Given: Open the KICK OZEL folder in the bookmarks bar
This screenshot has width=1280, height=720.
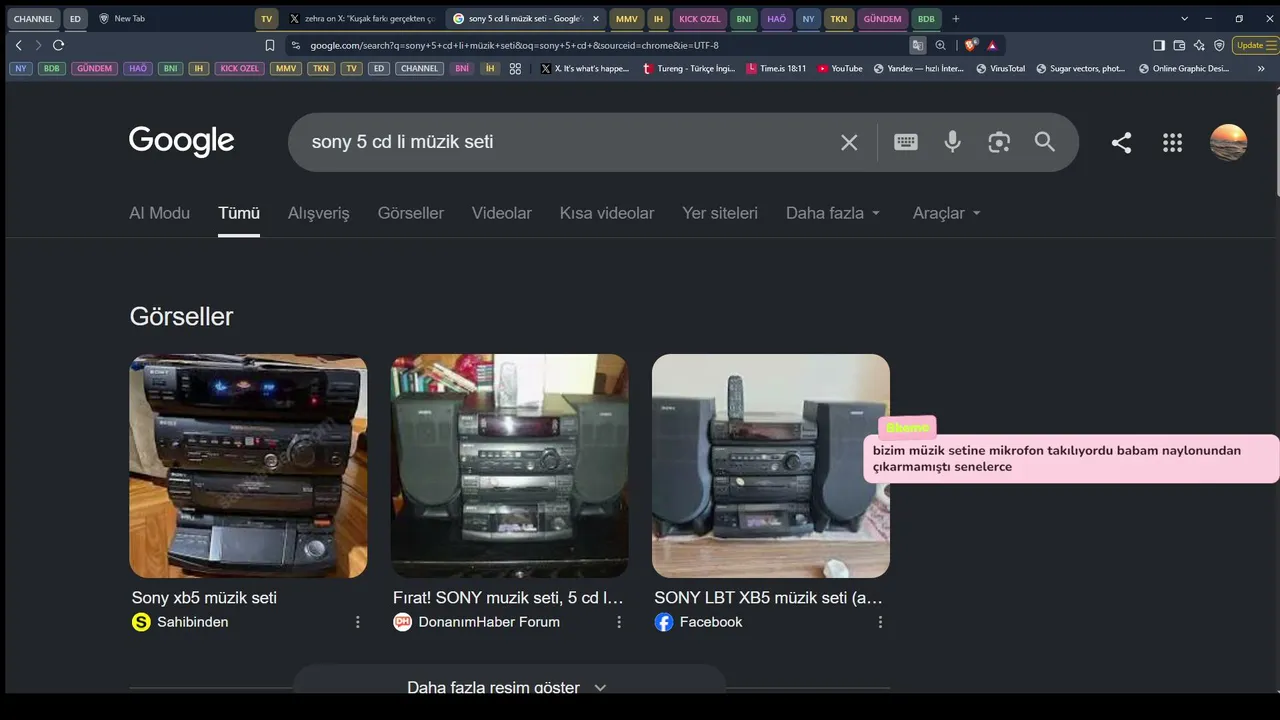Looking at the screenshot, I should pyautogui.click(x=239, y=69).
